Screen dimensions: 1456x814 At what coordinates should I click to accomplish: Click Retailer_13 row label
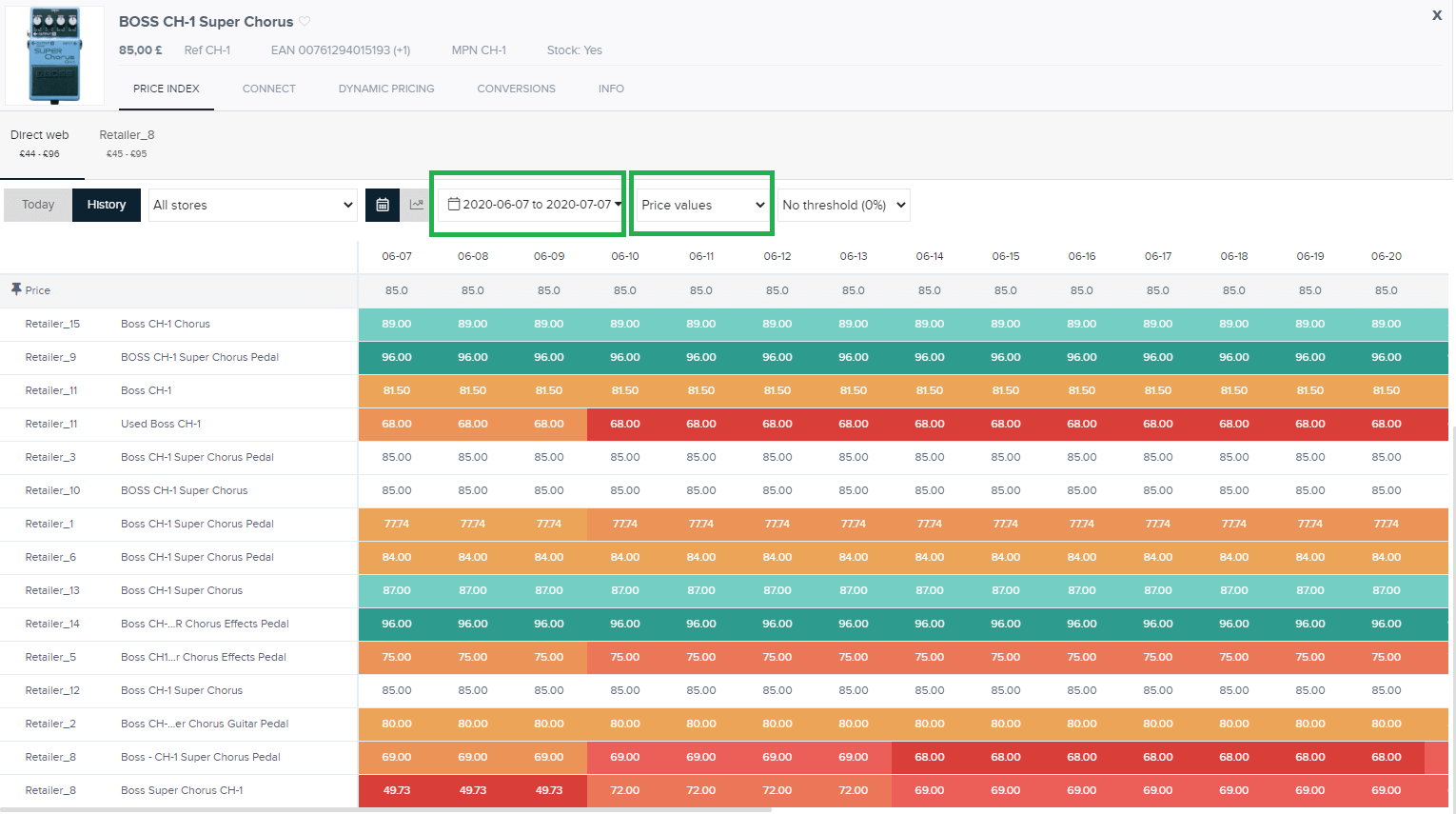click(52, 590)
